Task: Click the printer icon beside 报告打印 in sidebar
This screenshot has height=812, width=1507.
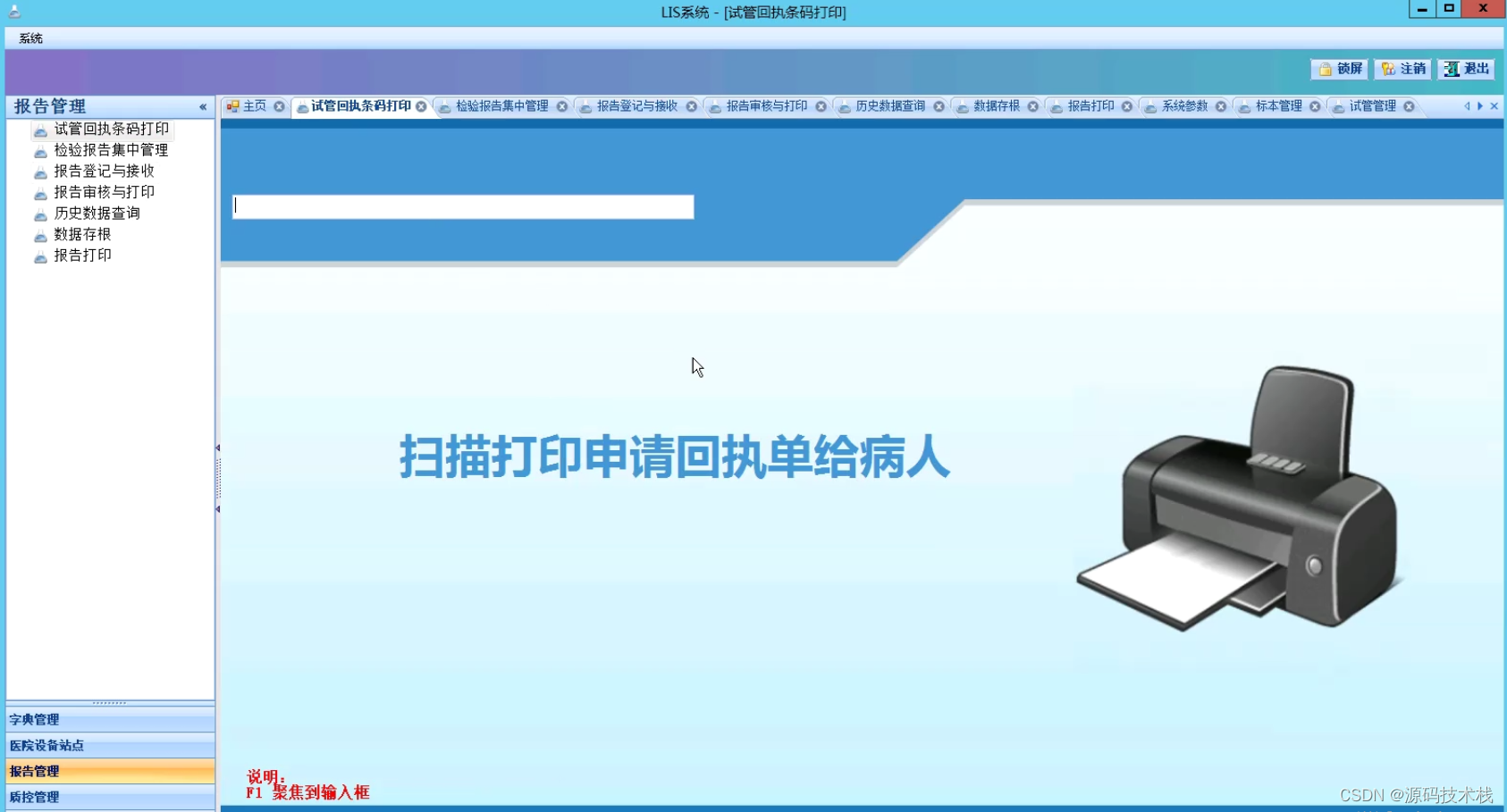Action: tap(41, 255)
